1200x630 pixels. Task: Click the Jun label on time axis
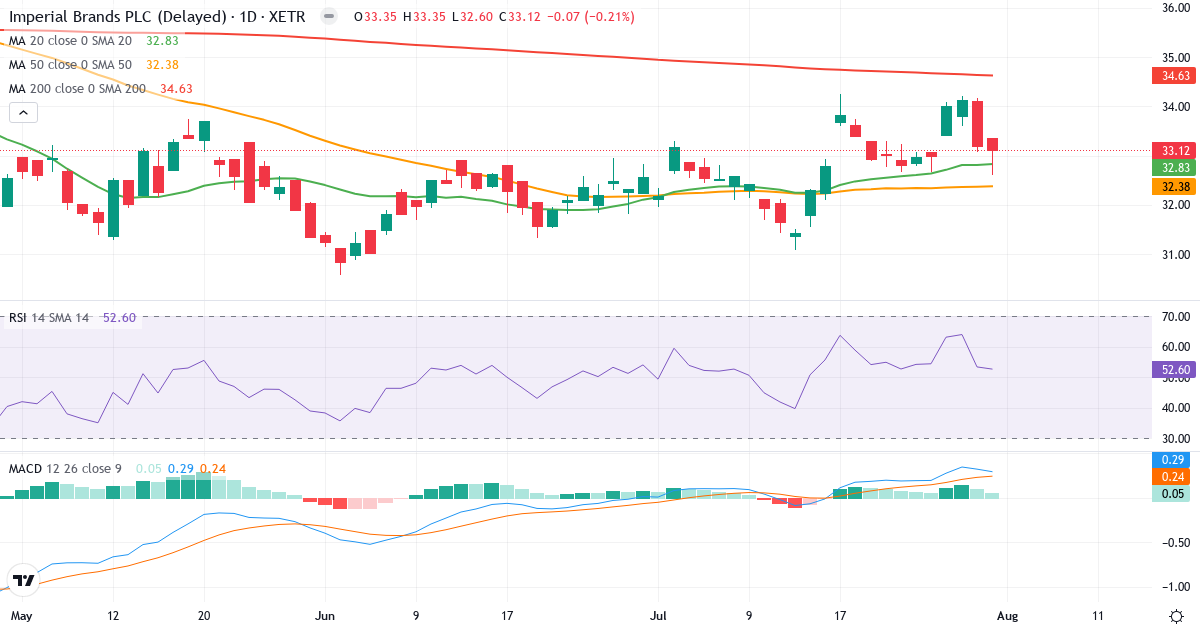point(325,615)
